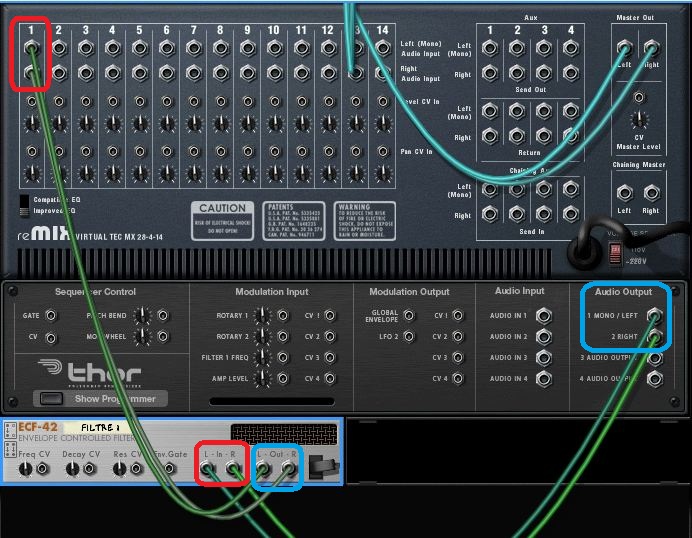Adjust ECF-42 Freq CV trim knob
Screen dimensions: 692x538
click(x=26, y=469)
